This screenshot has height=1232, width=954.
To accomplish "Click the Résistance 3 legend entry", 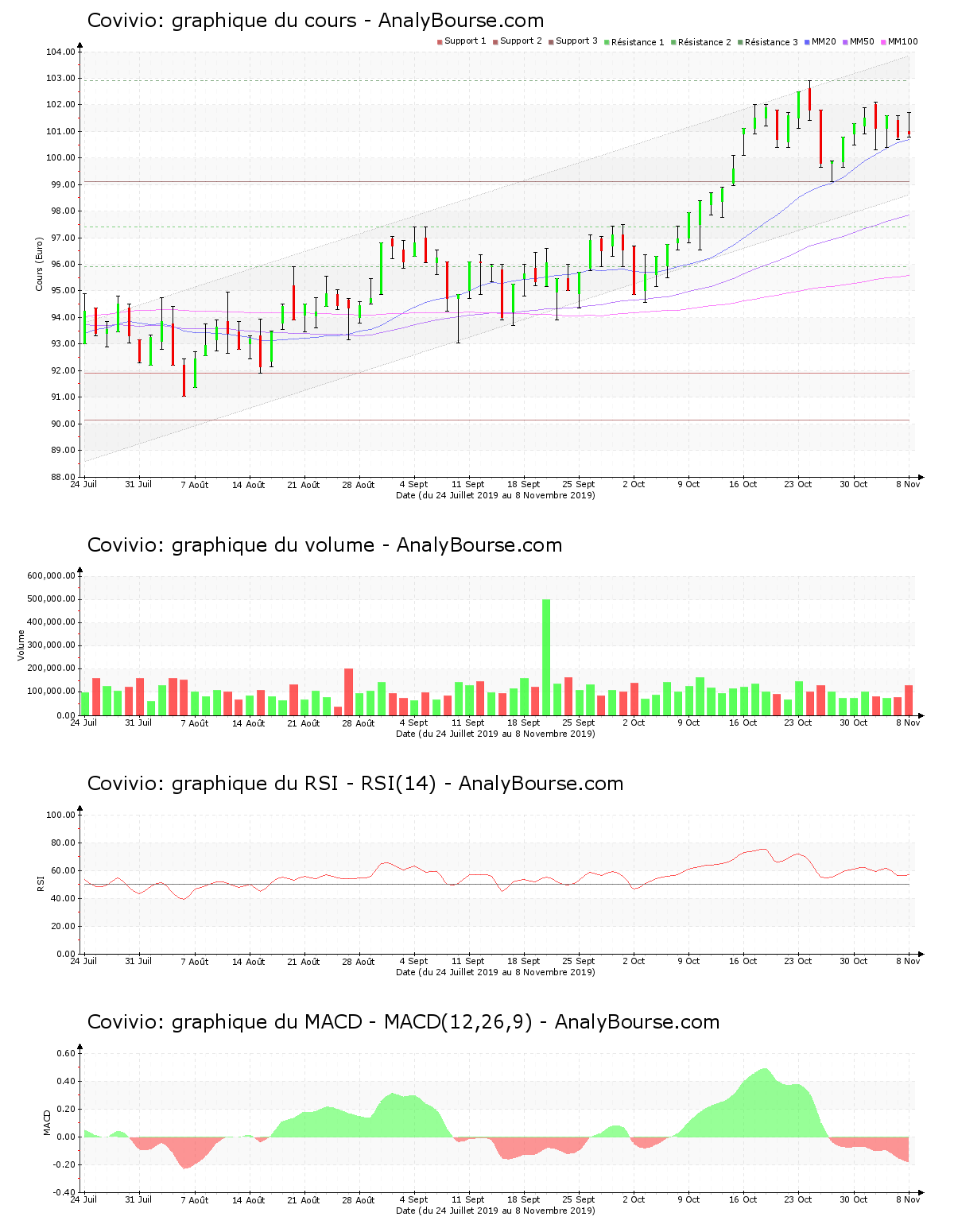I will [x=767, y=42].
